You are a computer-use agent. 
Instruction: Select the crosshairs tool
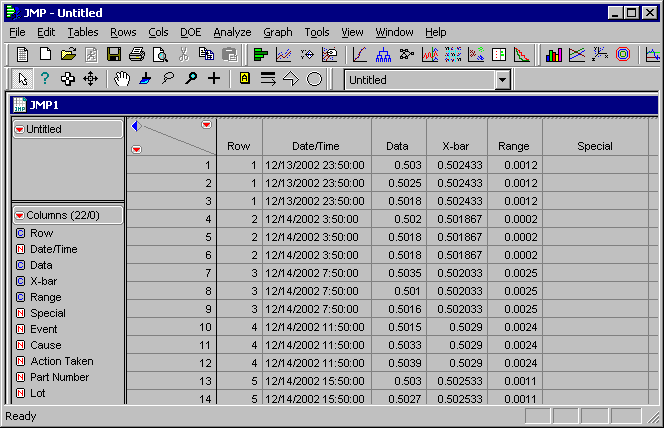click(x=213, y=79)
